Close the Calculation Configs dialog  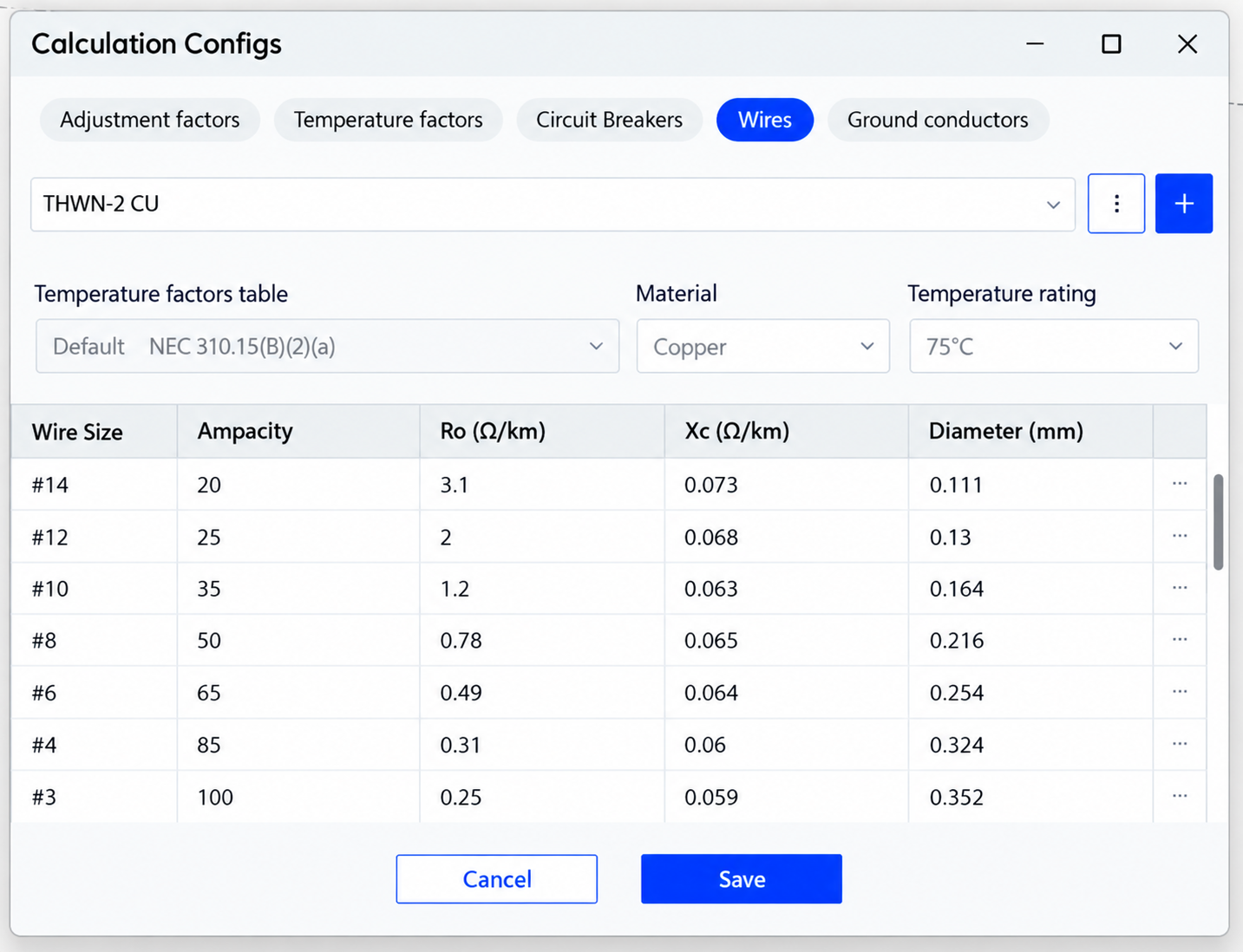[x=1187, y=44]
